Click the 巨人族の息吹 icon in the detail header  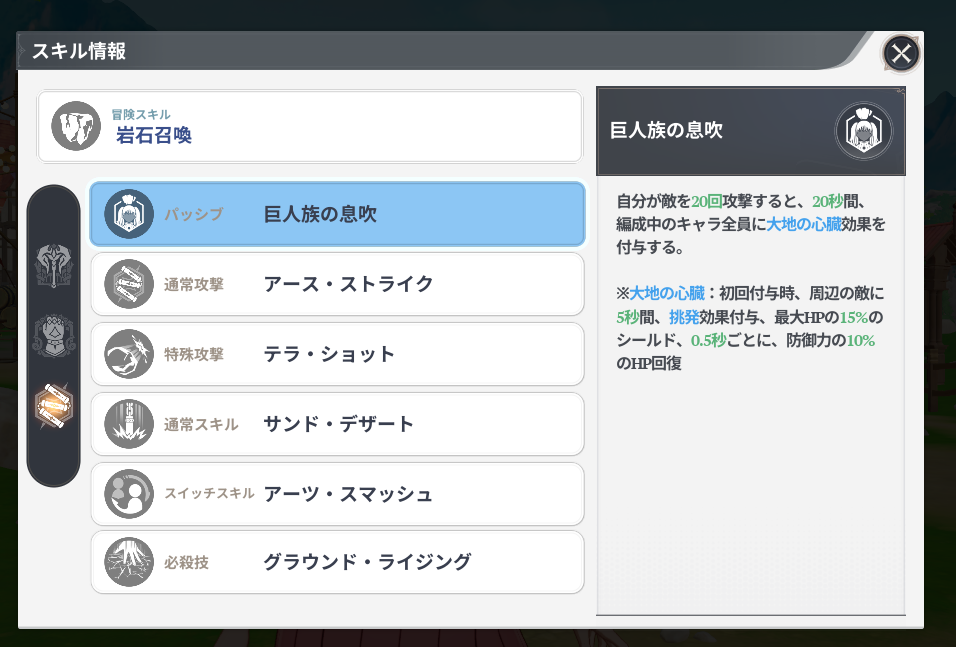(863, 130)
